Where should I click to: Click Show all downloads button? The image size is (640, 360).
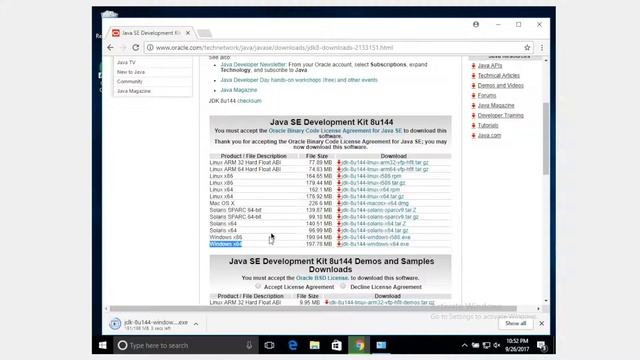point(516,323)
